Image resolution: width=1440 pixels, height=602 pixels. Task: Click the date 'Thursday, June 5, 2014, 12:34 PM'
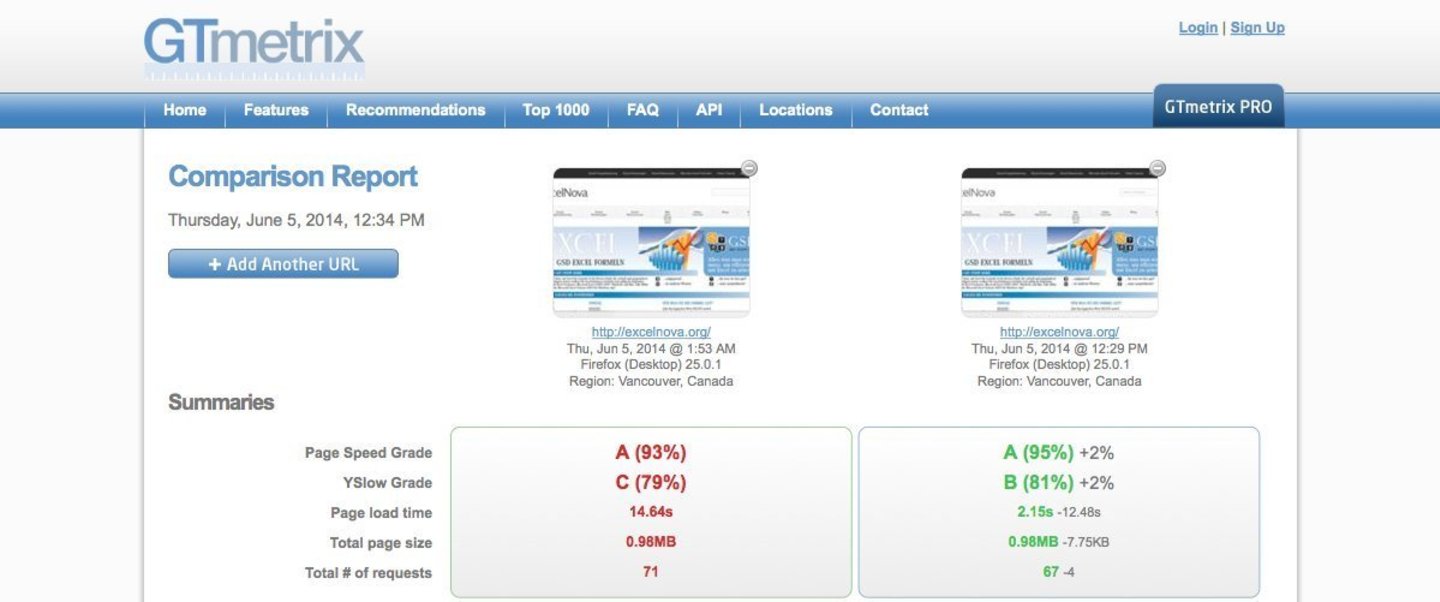296,220
